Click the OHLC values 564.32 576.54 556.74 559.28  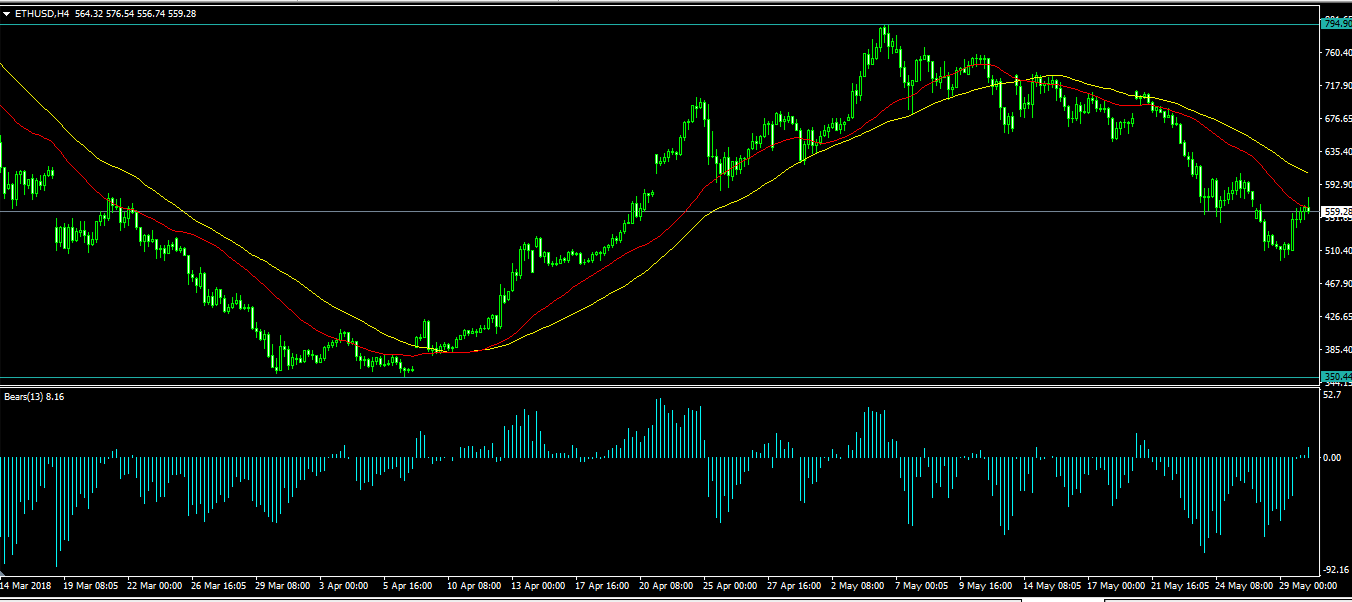point(135,13)
